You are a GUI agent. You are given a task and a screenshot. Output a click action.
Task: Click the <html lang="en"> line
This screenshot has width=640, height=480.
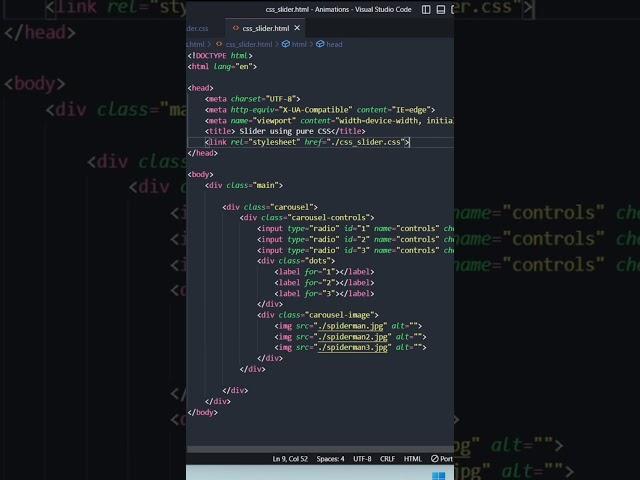pos(222,67)
